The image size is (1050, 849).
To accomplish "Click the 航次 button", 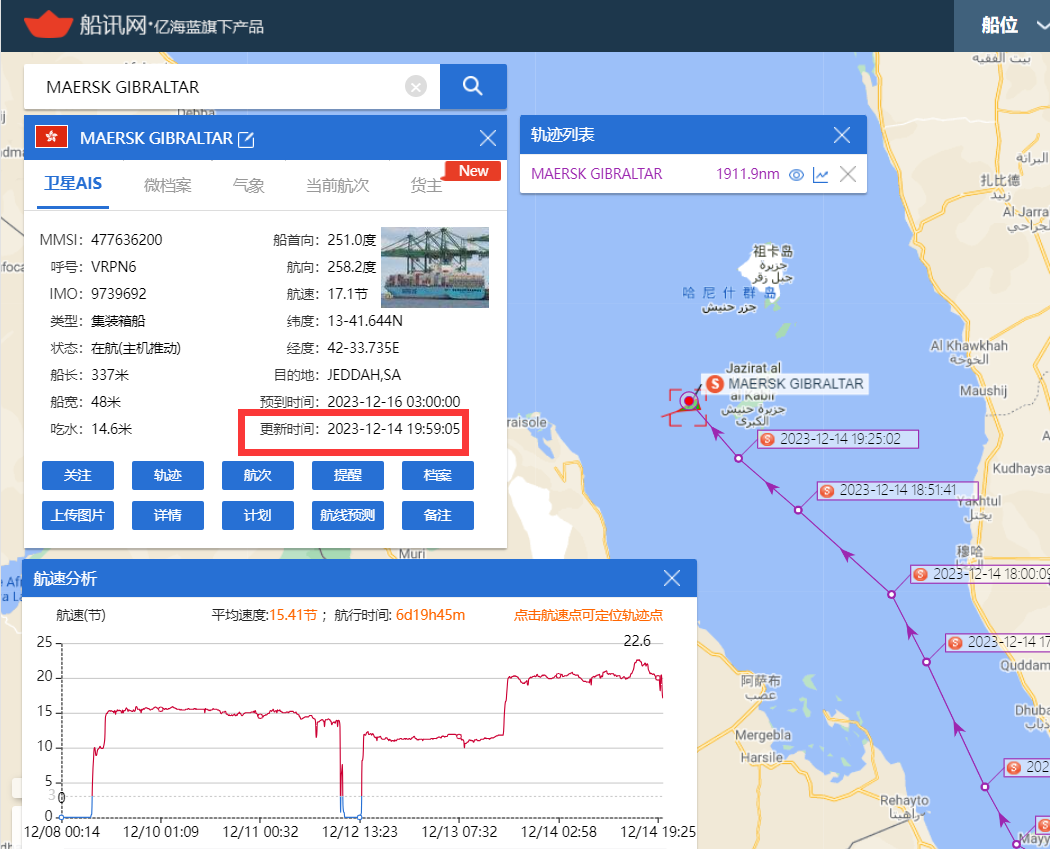I will click(258, 475).
